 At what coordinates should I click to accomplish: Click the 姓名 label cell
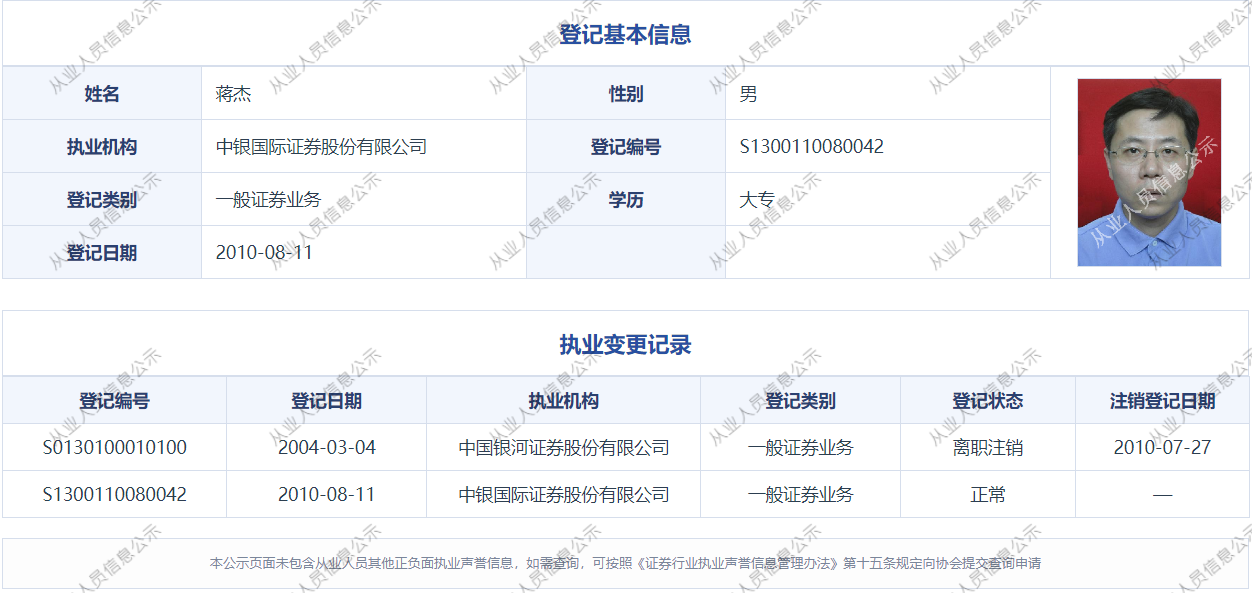pos(102,94)
